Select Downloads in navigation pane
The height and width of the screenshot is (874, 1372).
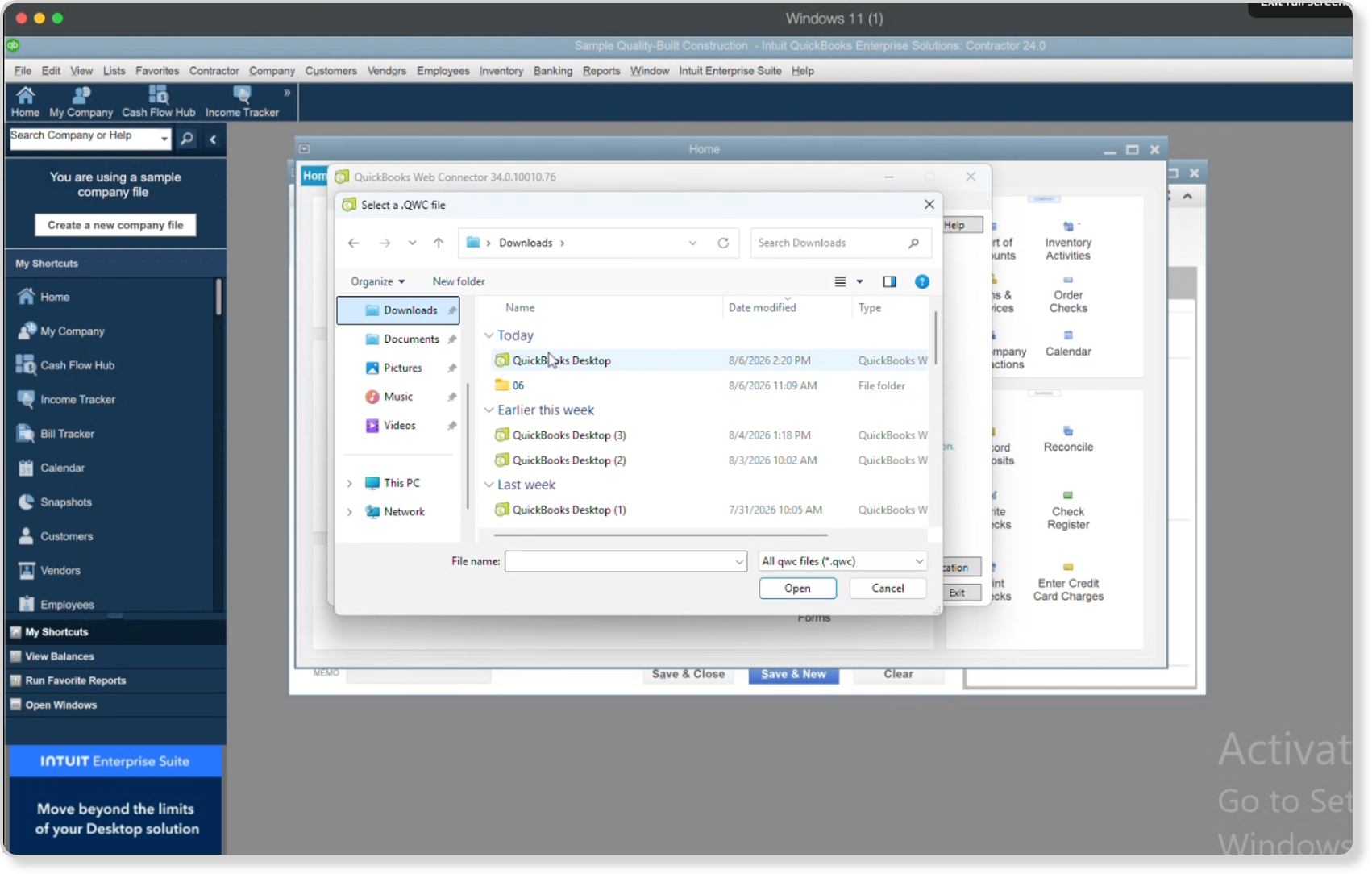pyautogui.click(x=398, y=310)
